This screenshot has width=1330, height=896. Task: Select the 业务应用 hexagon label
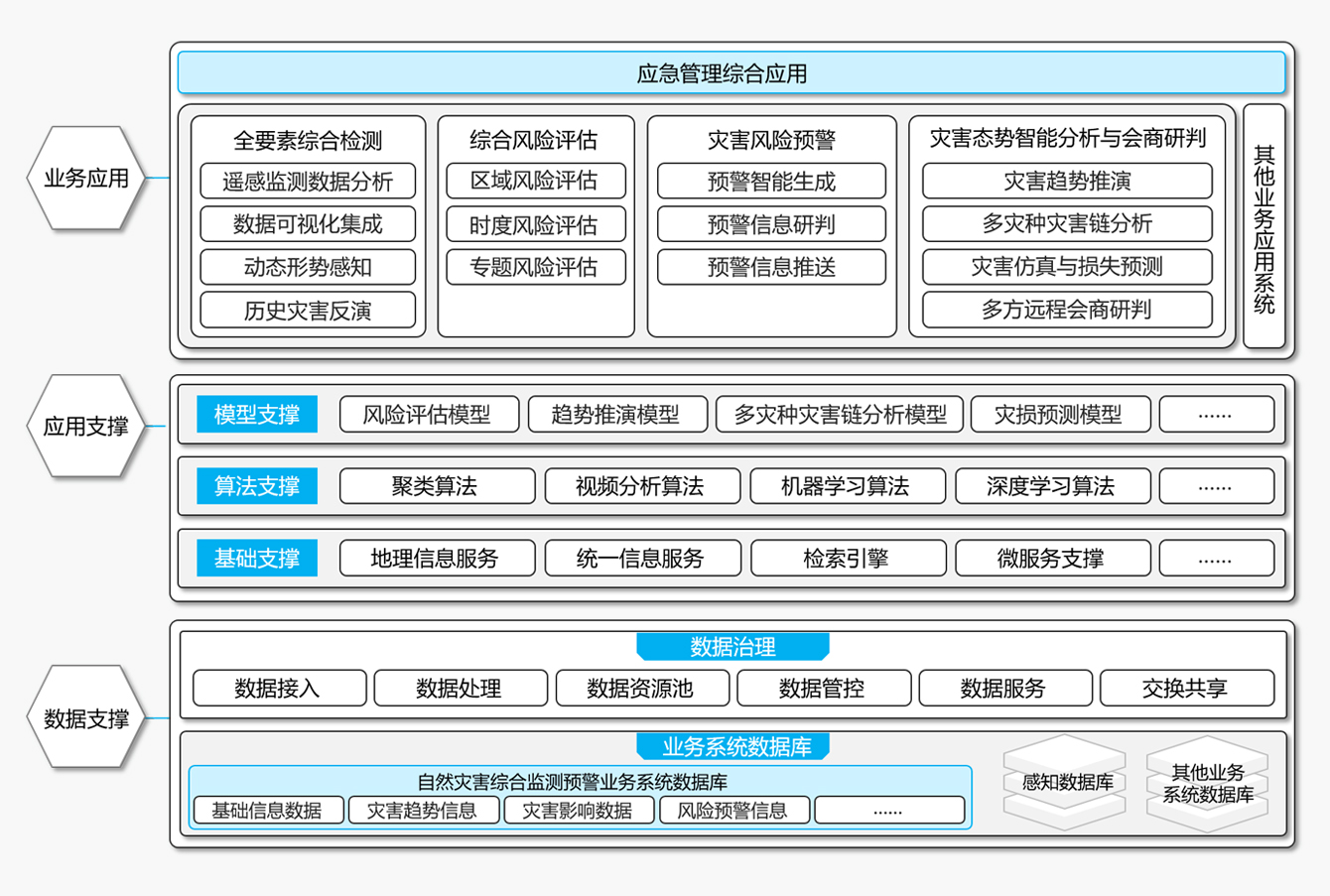[x=86, y=179]
